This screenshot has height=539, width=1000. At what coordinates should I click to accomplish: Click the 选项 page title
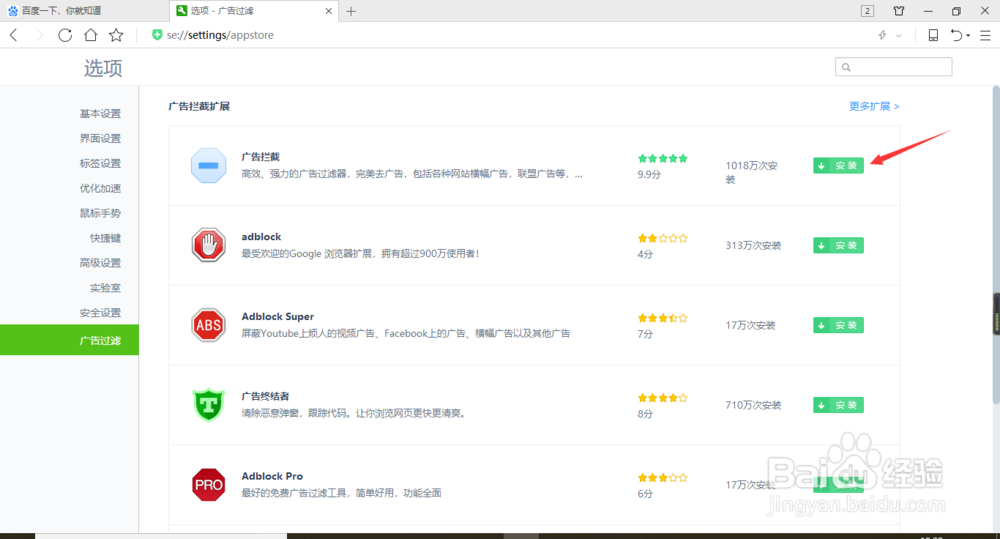pos(103,68)
